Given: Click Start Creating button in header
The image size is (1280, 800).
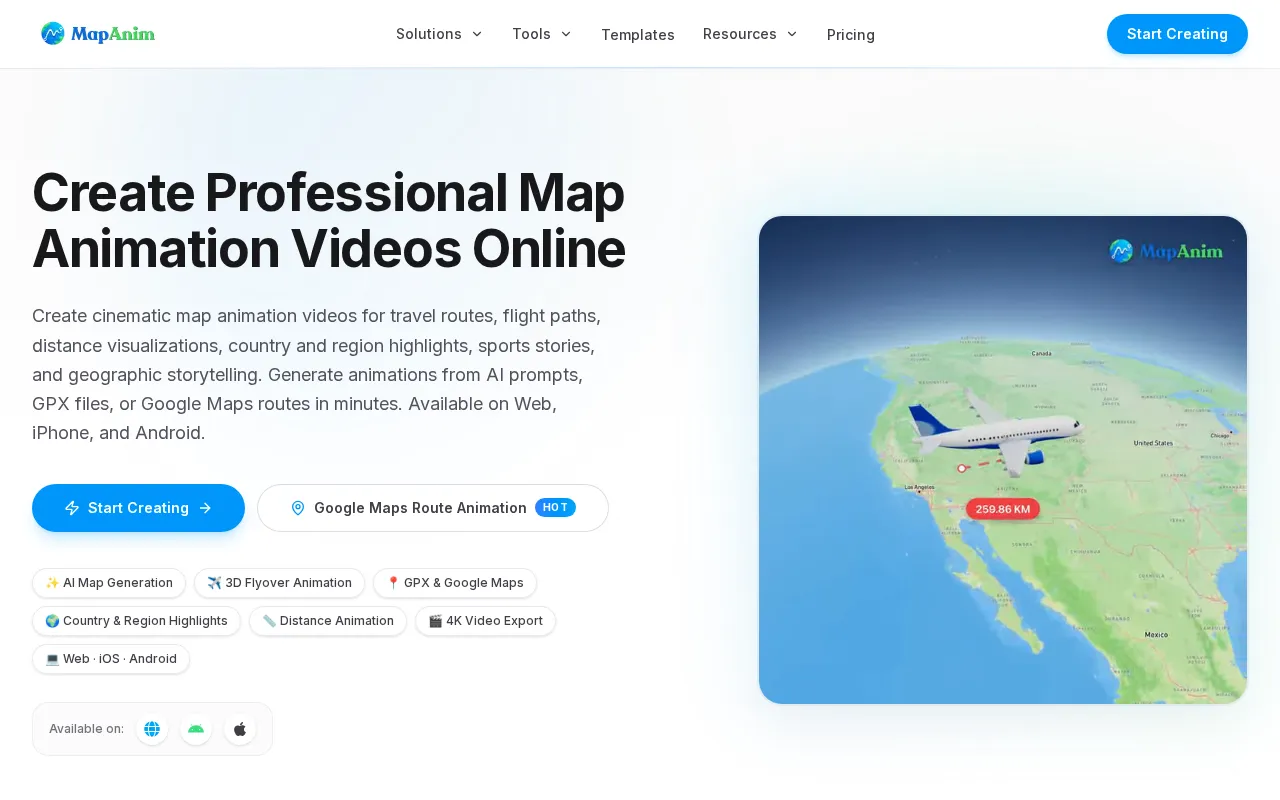Looking at the screenshot, I should [x=1177, y=34].
